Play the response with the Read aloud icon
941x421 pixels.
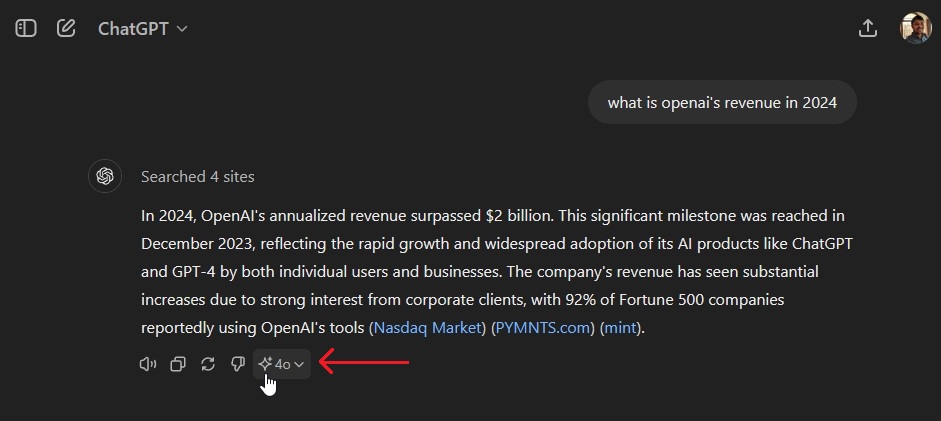click(x=148, y=364)
